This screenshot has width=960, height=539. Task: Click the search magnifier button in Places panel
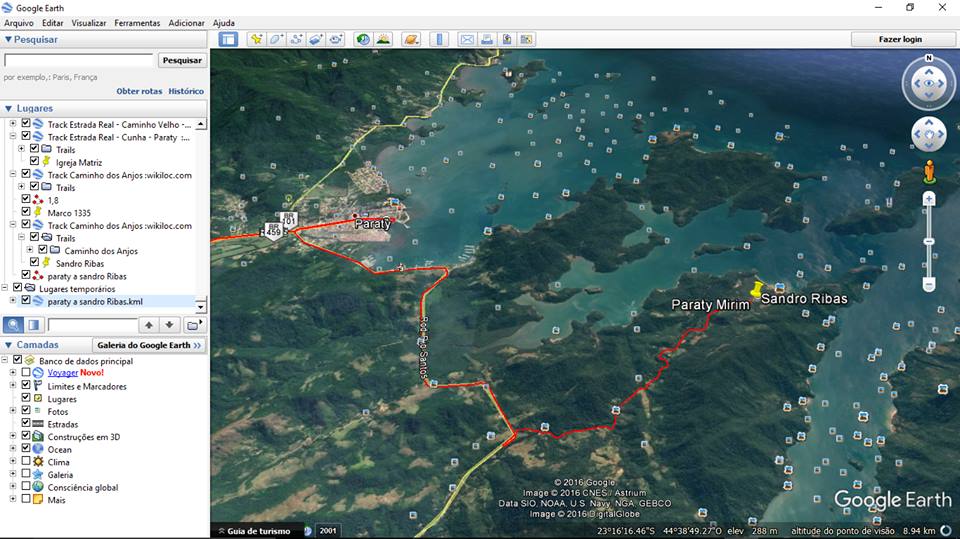point(13,325)
